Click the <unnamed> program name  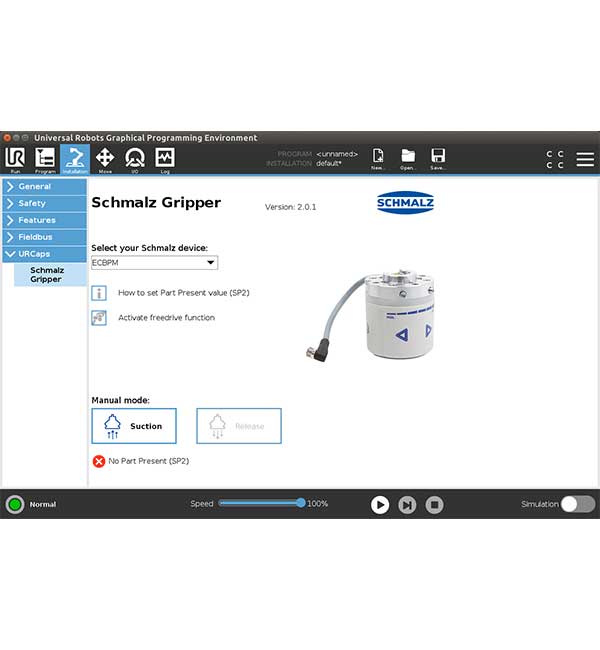337,154
